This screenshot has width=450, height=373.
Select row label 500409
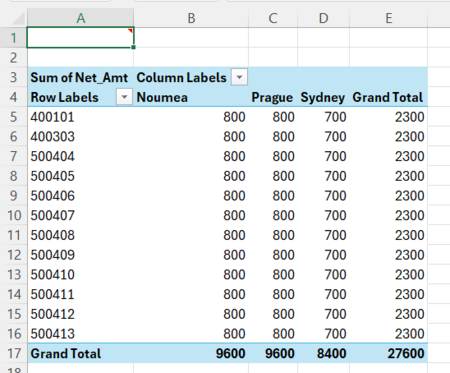coord(80,255)
